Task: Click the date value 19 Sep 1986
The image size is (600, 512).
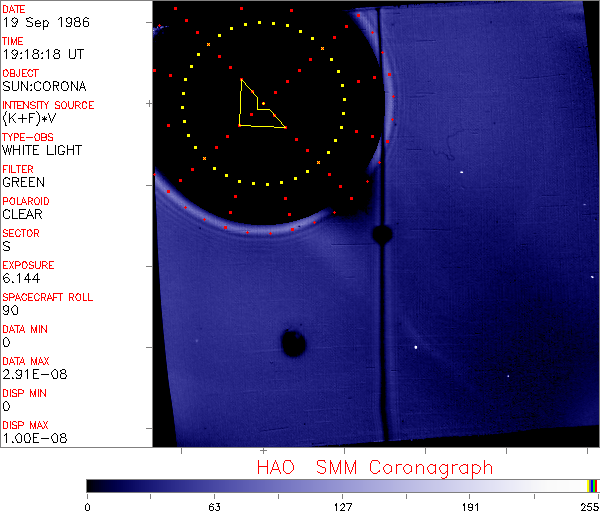Action: [38, 22]
